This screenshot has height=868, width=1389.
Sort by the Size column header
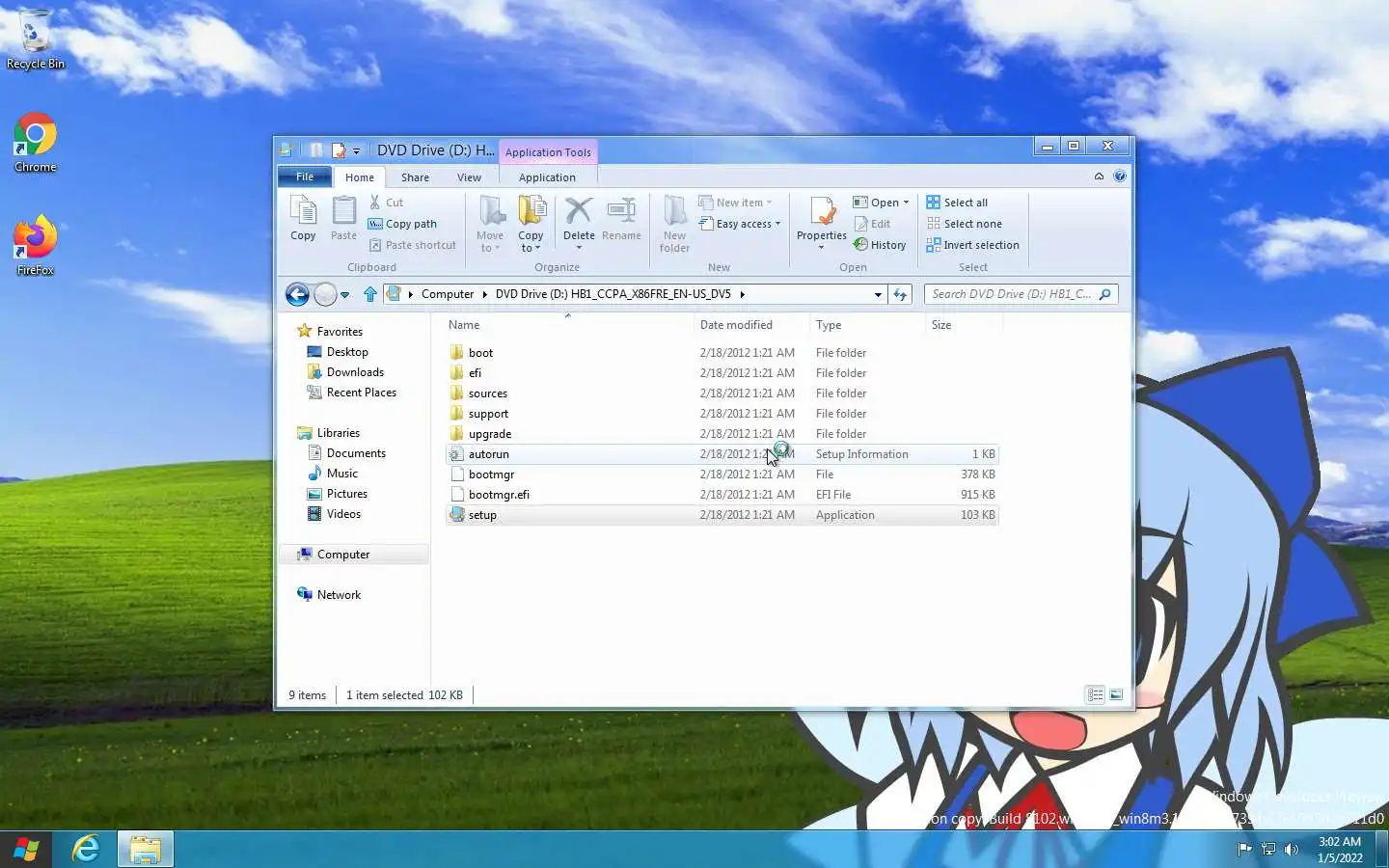coord(964,325)
